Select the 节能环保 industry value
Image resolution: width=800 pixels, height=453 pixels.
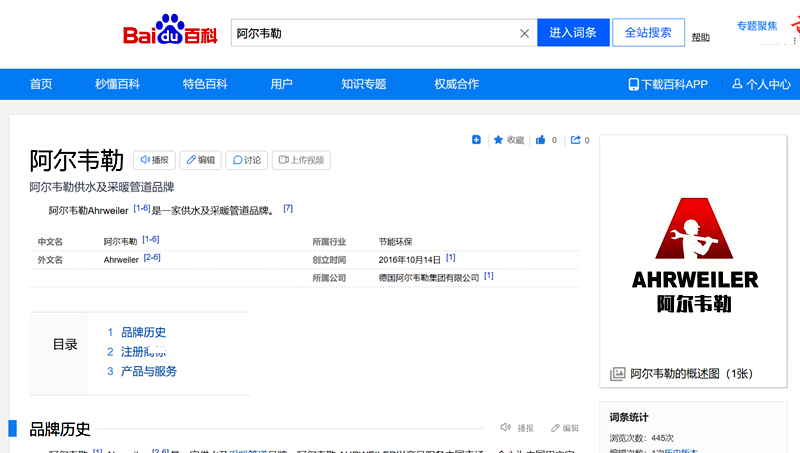coord(395,242)
